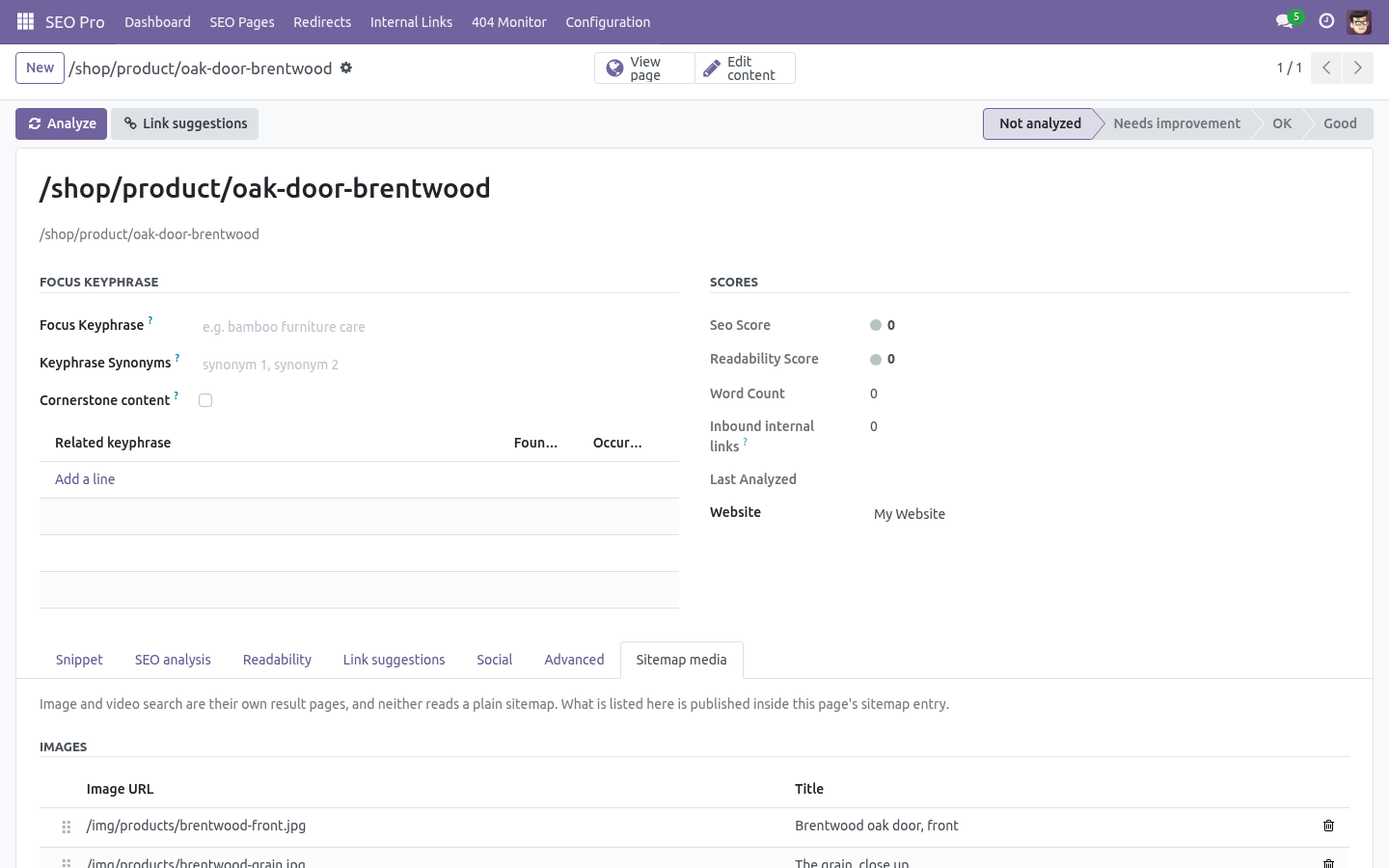Show the Cornerstone content help tooltip

point(176,395)
